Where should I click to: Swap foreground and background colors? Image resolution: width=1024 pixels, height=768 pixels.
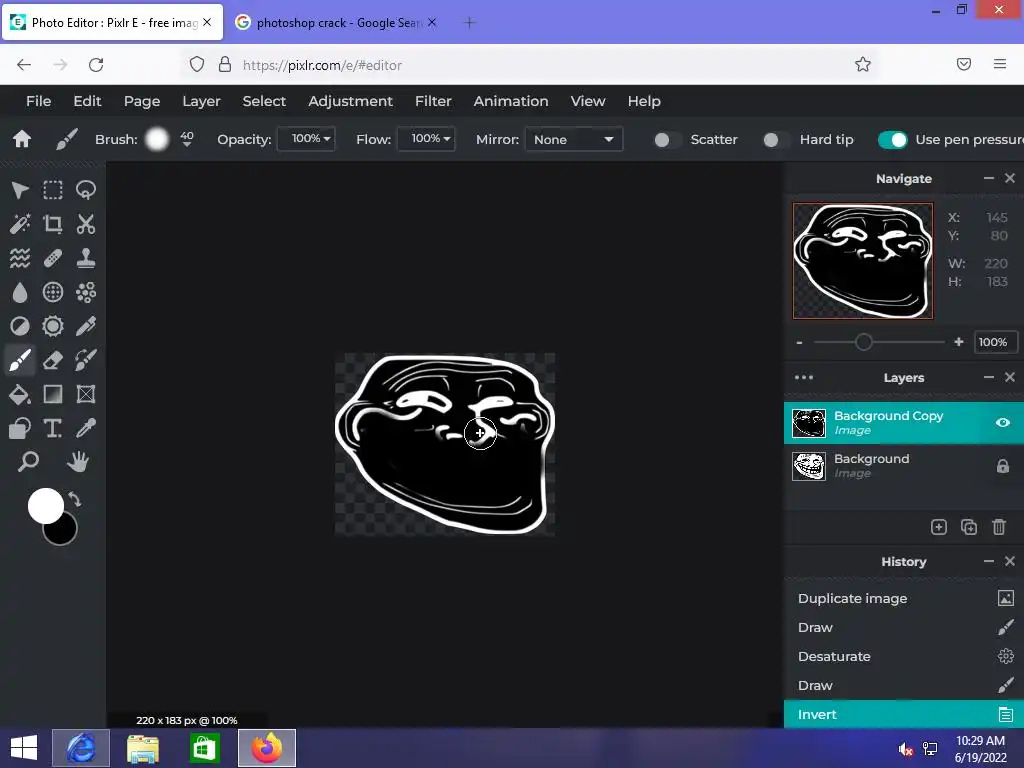pyautogui.click(x=75, y=500)
